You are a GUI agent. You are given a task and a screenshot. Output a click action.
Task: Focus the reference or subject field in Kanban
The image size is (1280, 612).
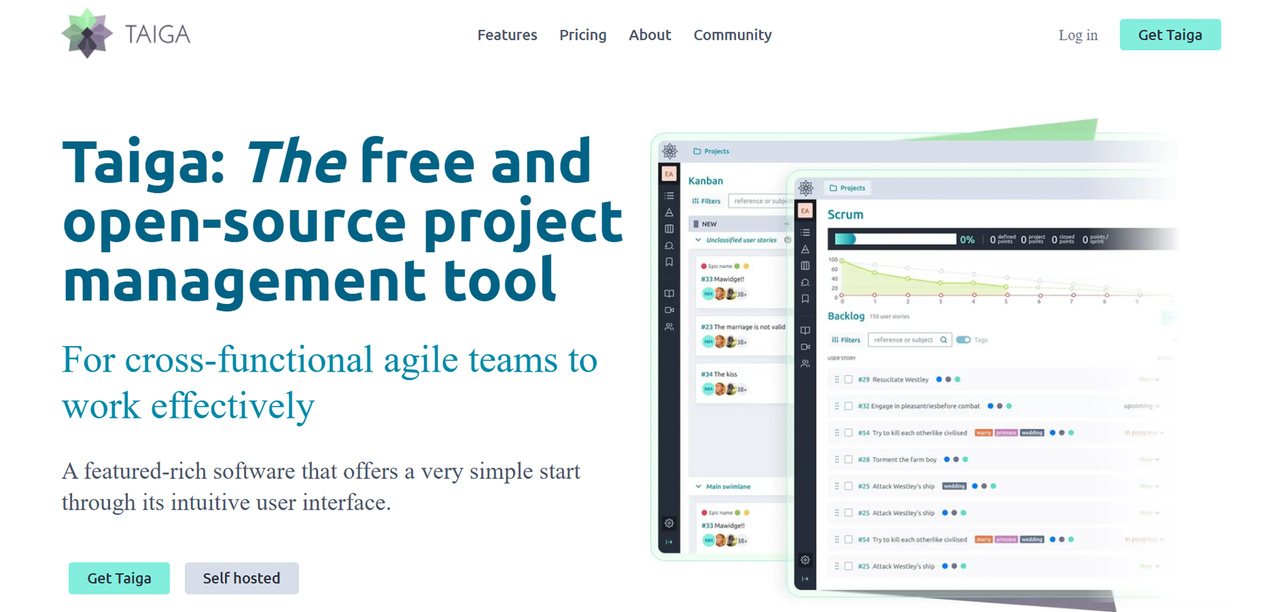(x=758, y=201)
